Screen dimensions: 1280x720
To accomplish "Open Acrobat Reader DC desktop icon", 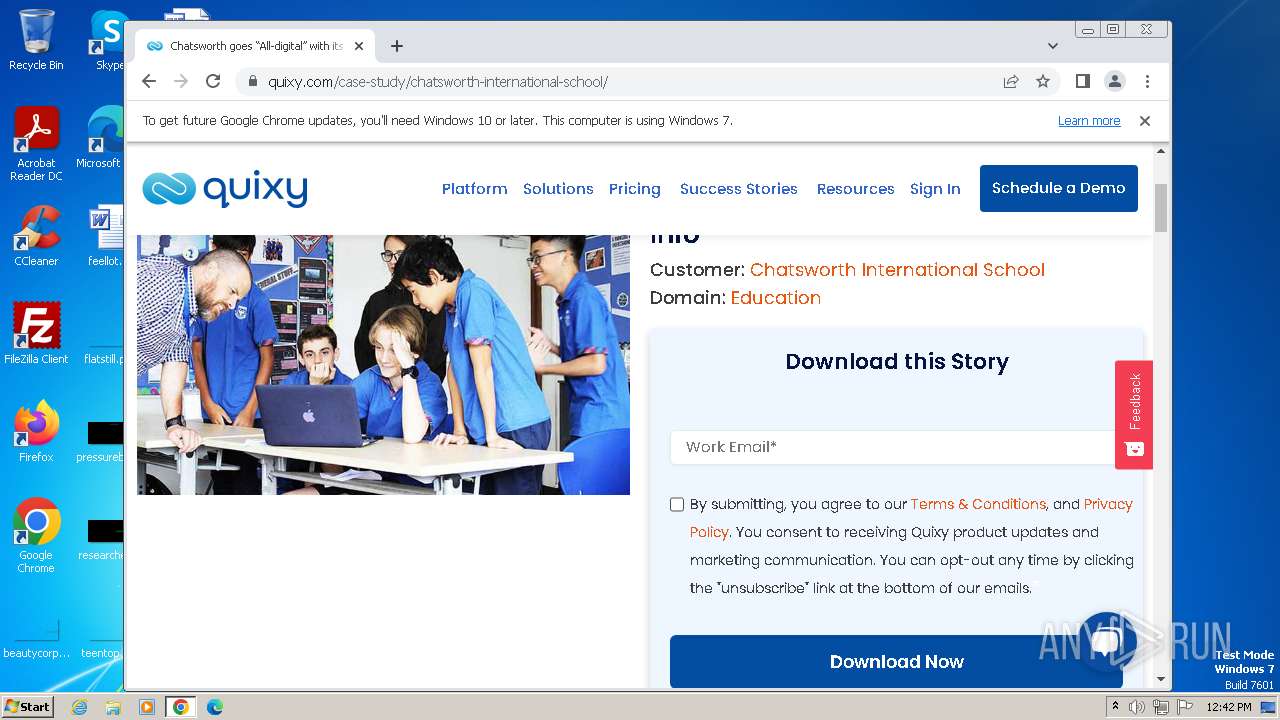I will coord(36,144).
